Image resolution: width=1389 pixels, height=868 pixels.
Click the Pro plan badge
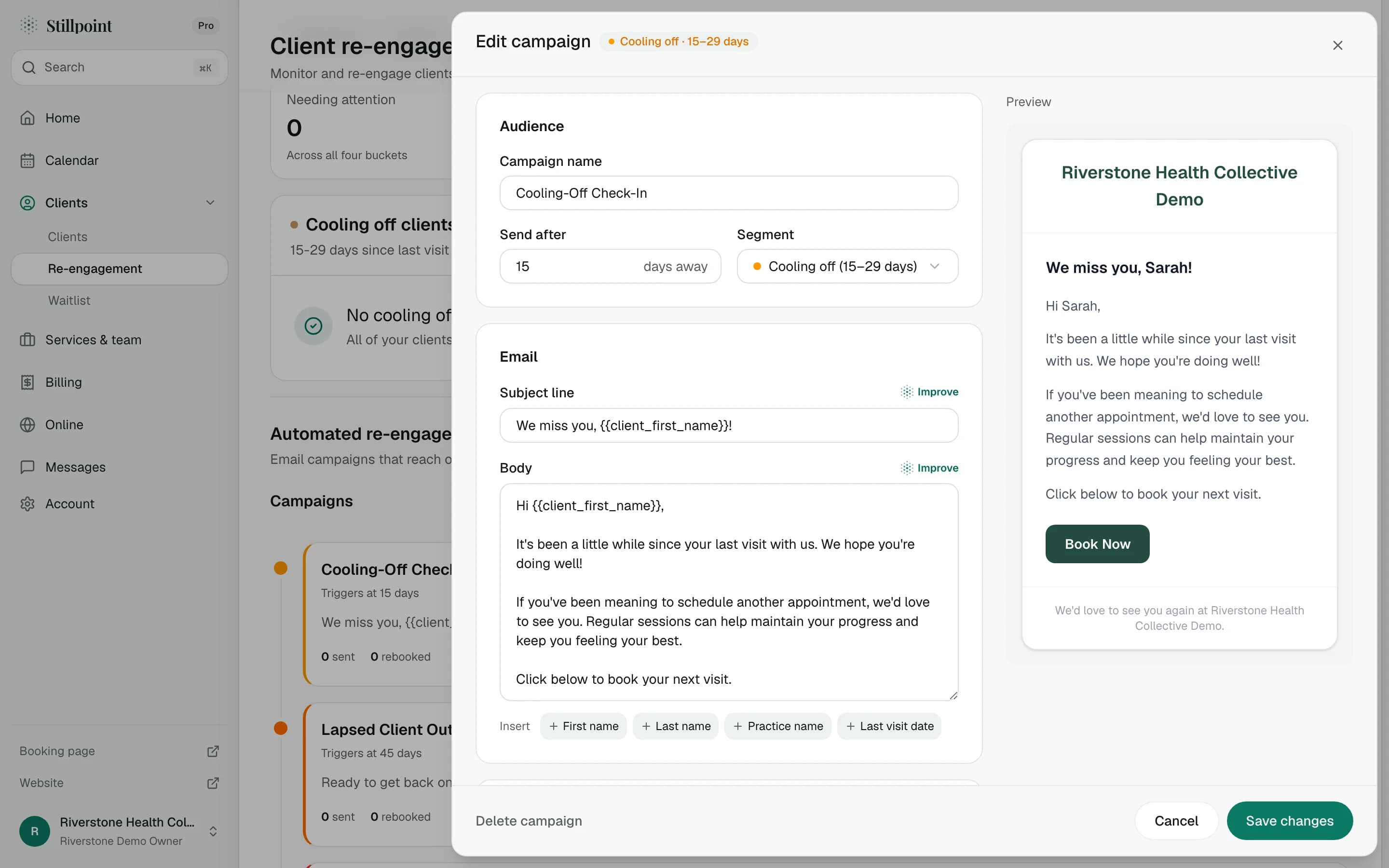[x=205, y=25]
